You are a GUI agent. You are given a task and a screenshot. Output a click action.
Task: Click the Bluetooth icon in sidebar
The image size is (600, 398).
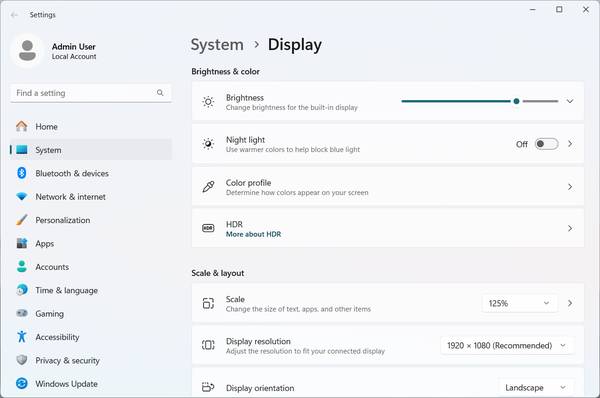click(x=22, y=173)
